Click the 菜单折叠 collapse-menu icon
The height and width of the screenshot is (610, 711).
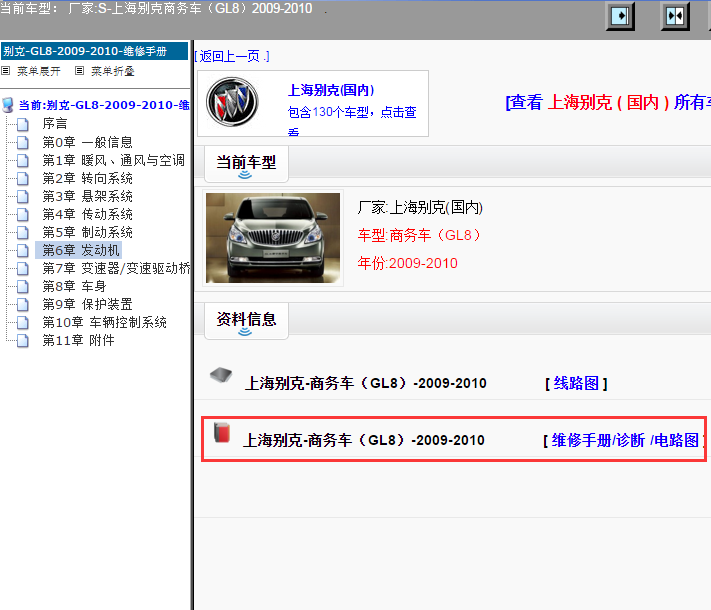79,71
